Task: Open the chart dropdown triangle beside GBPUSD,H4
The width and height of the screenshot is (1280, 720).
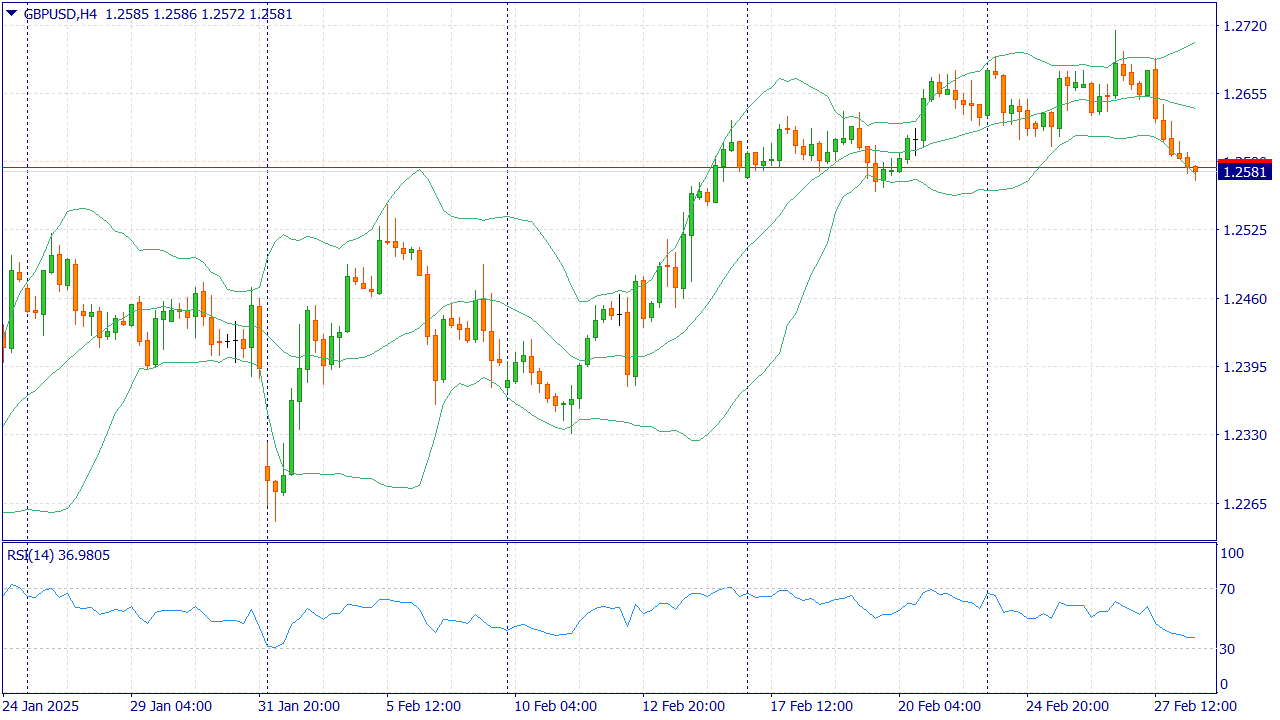Action: [11, 14]
